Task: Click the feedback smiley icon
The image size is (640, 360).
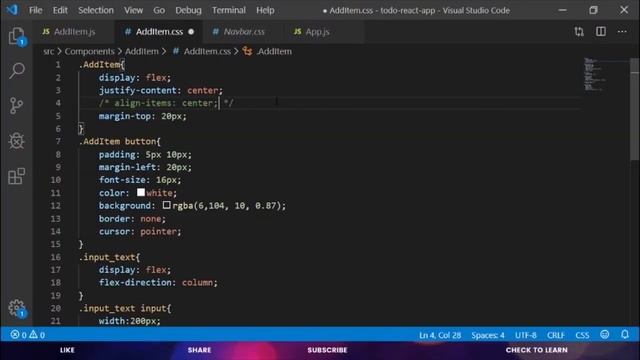Action: click(604, 335)
